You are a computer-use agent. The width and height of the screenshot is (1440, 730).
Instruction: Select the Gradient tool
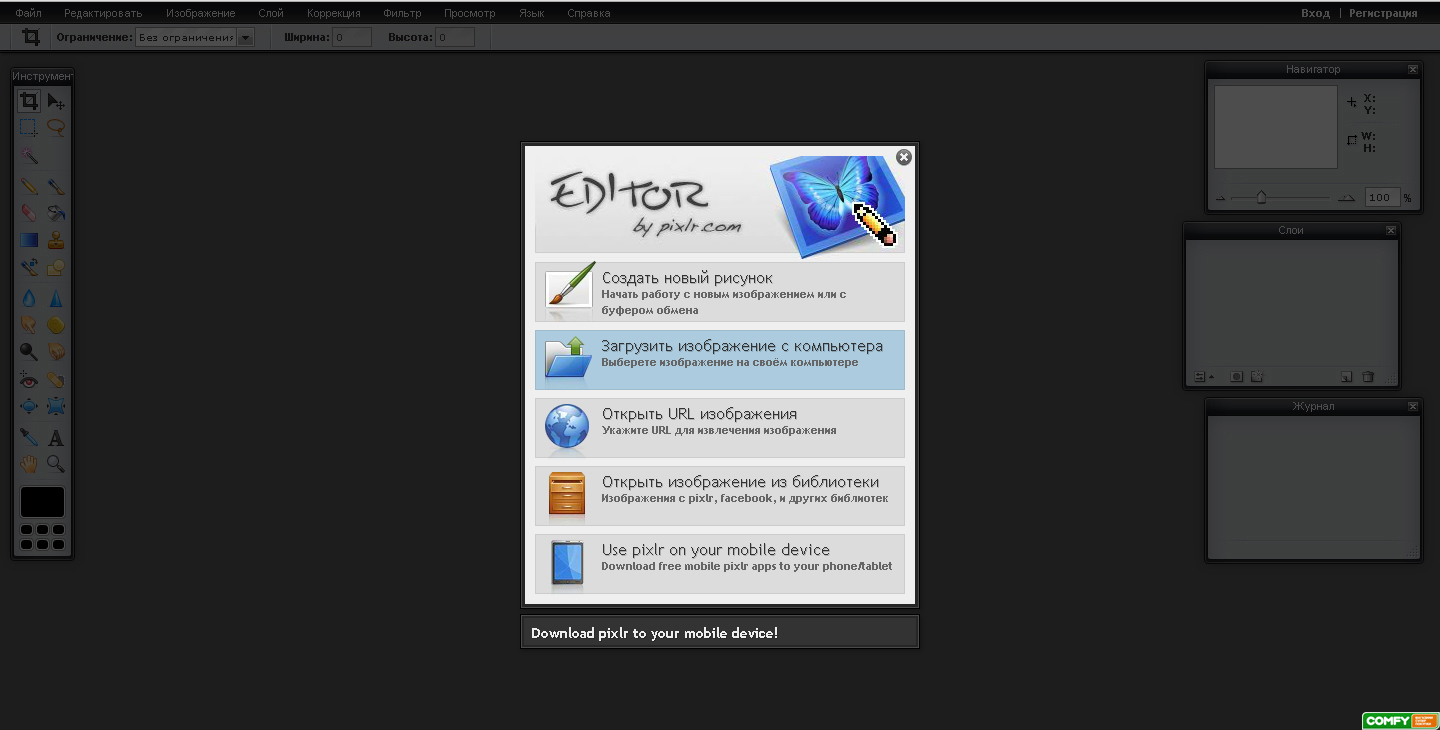29,240
